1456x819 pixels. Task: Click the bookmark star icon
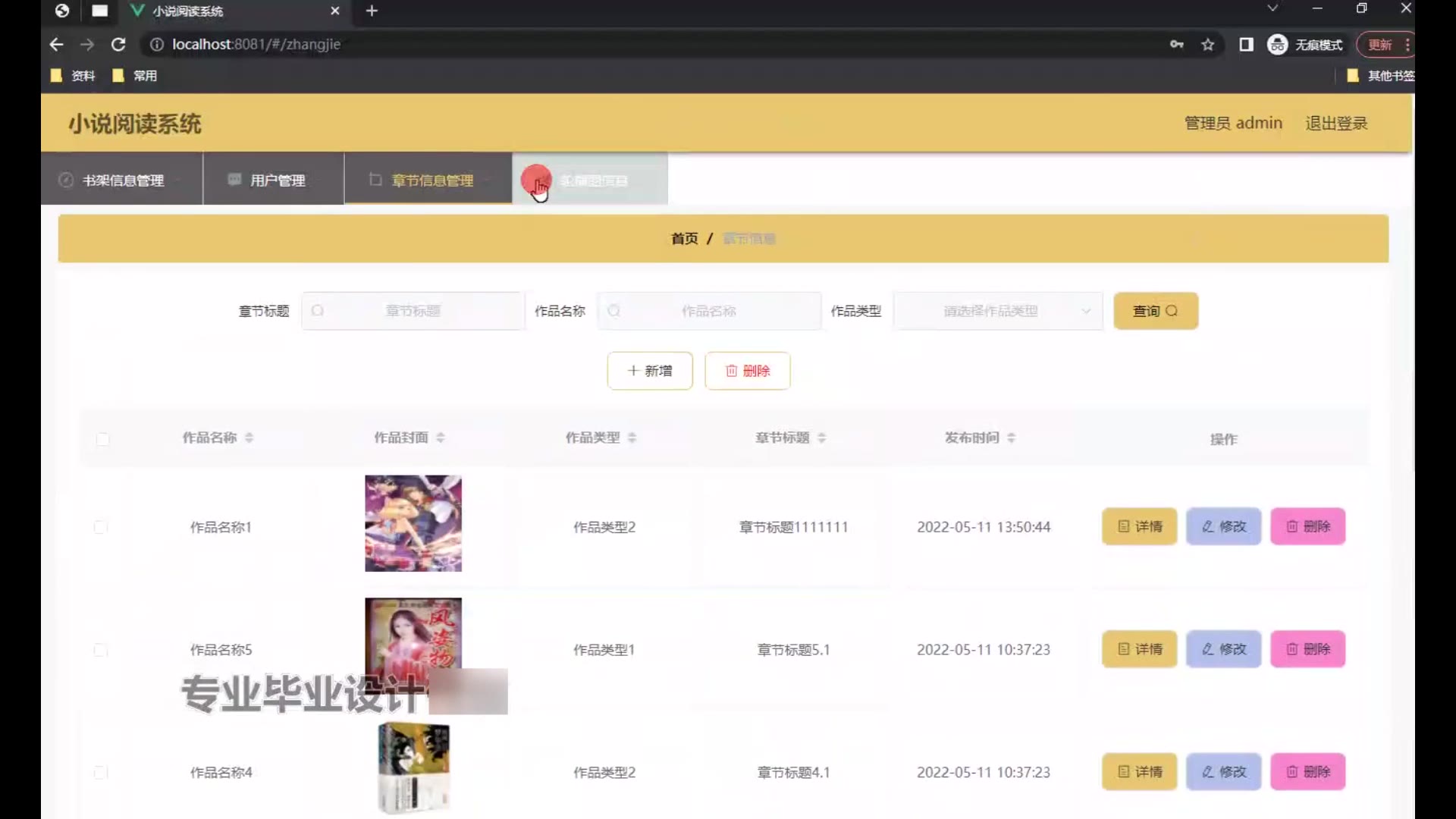[1208, 45]
